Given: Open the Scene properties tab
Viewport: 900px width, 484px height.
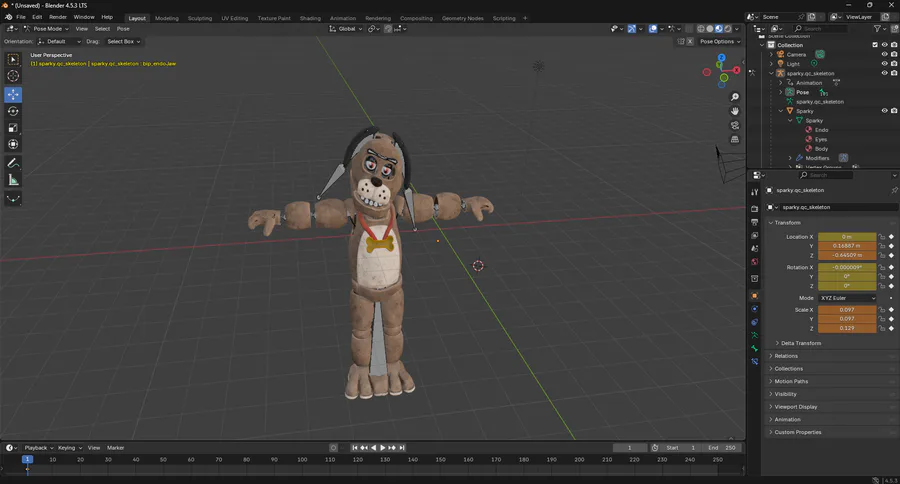Looking at the screenshot, I should point(754,248).
